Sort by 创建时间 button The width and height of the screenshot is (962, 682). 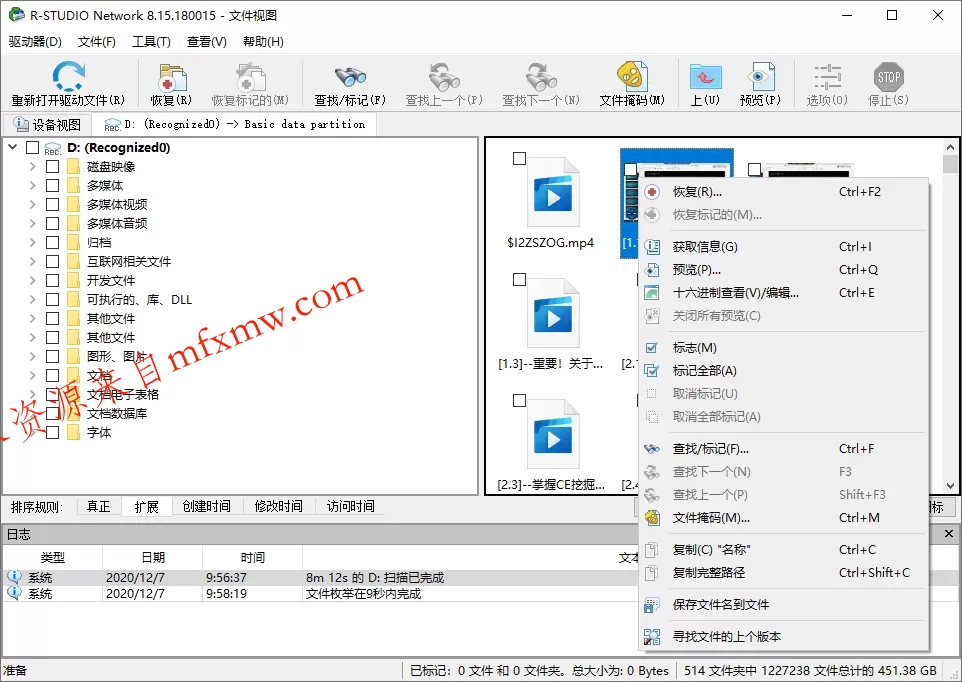coord(207,507)
